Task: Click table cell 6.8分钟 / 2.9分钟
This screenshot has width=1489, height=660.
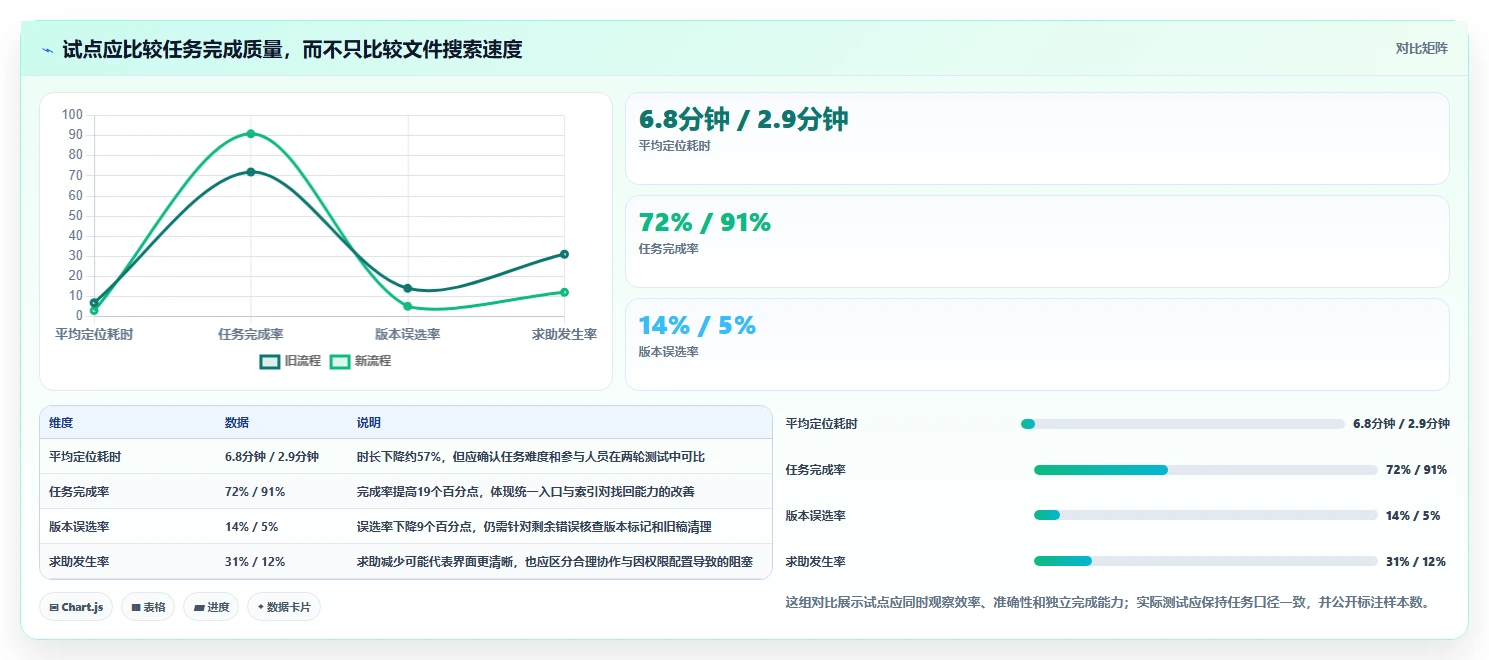Action: [272, 457]
